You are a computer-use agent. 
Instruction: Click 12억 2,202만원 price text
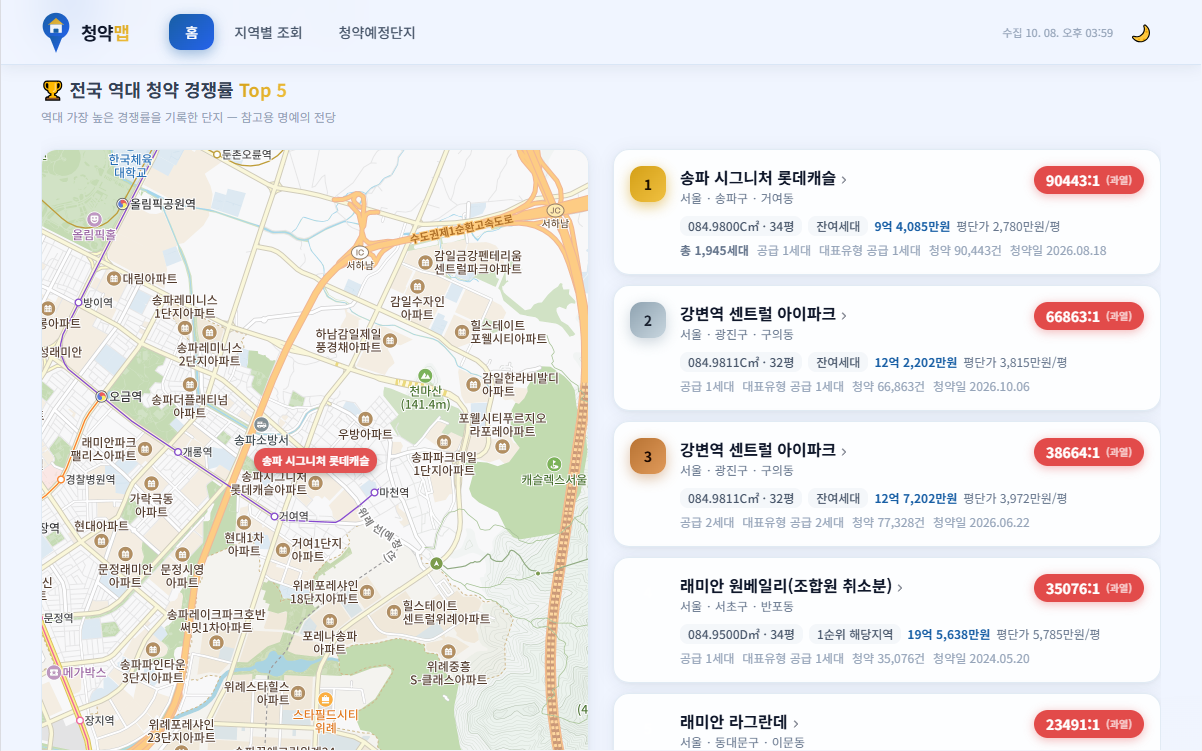(915, 362)
